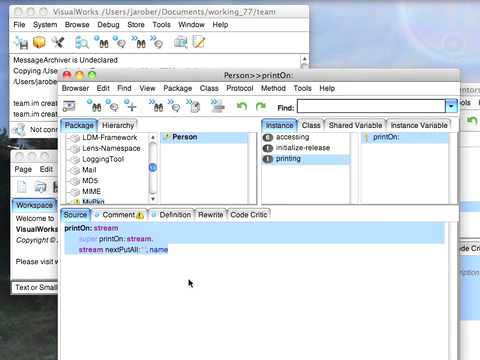Screen dimensions: 480x360
Task: Open the Instance Variable tab
Action: coord(419,125)
